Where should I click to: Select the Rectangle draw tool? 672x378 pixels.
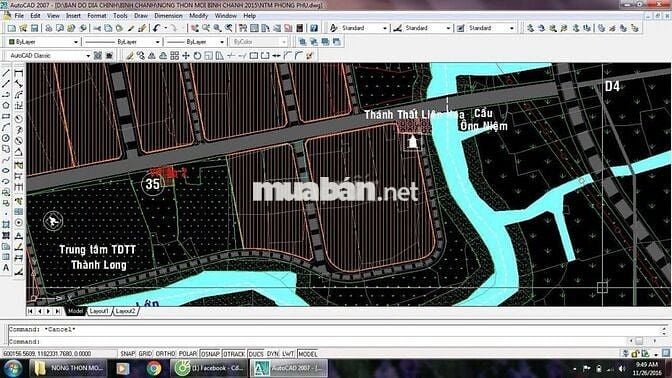tap(6, 117)
